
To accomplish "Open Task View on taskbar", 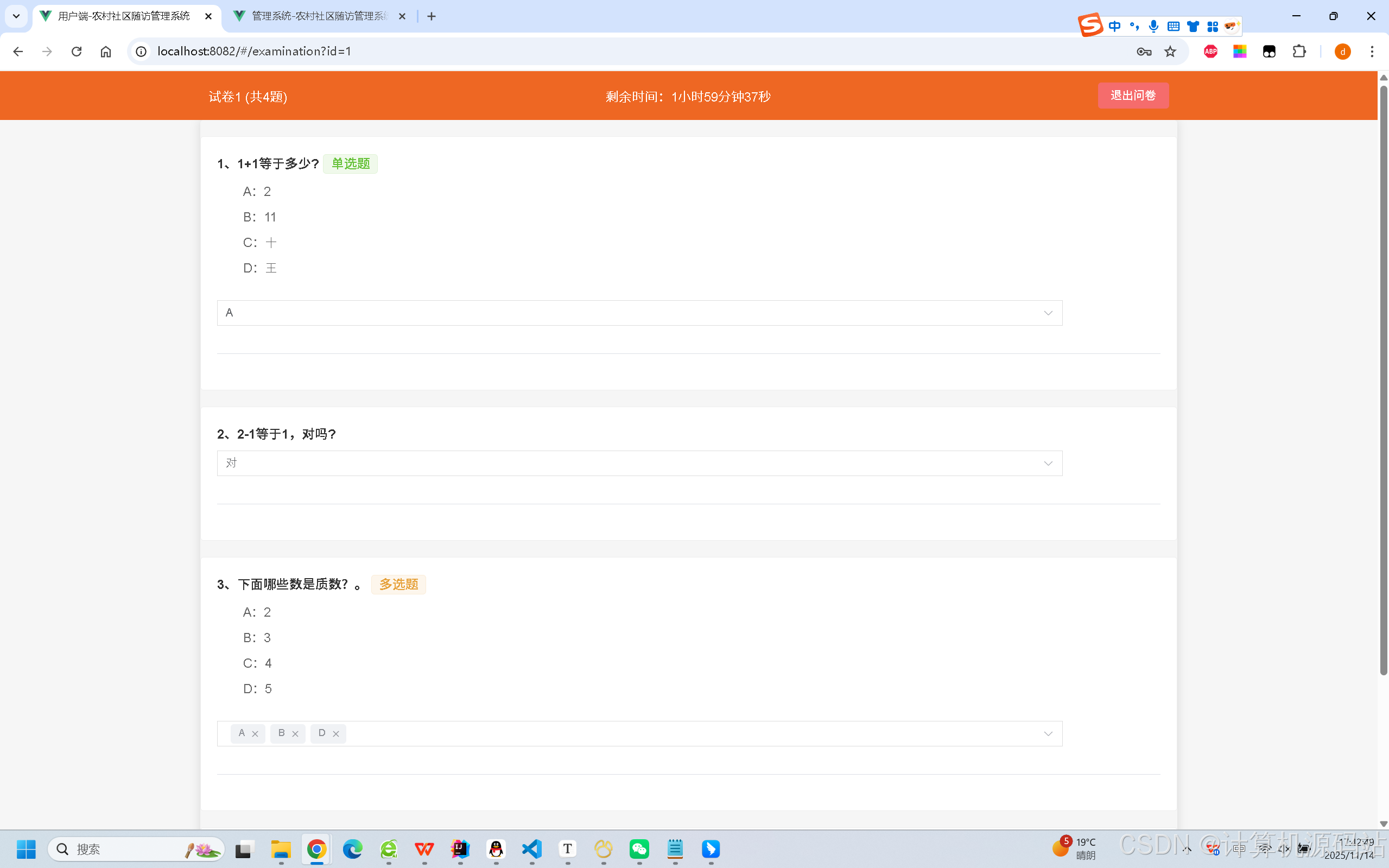I will coord(243,849).
